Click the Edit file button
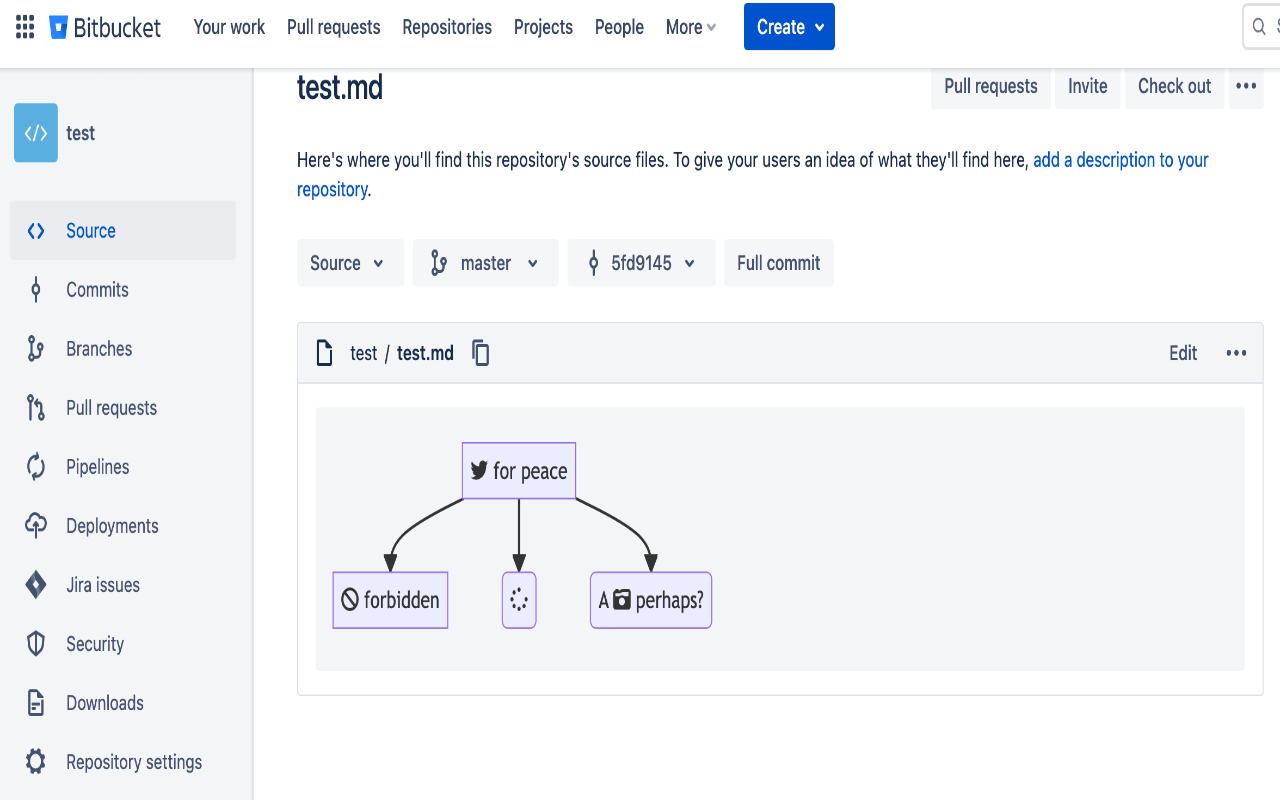The width and height of the screenshot is (1280, 800). point(1183,353)
